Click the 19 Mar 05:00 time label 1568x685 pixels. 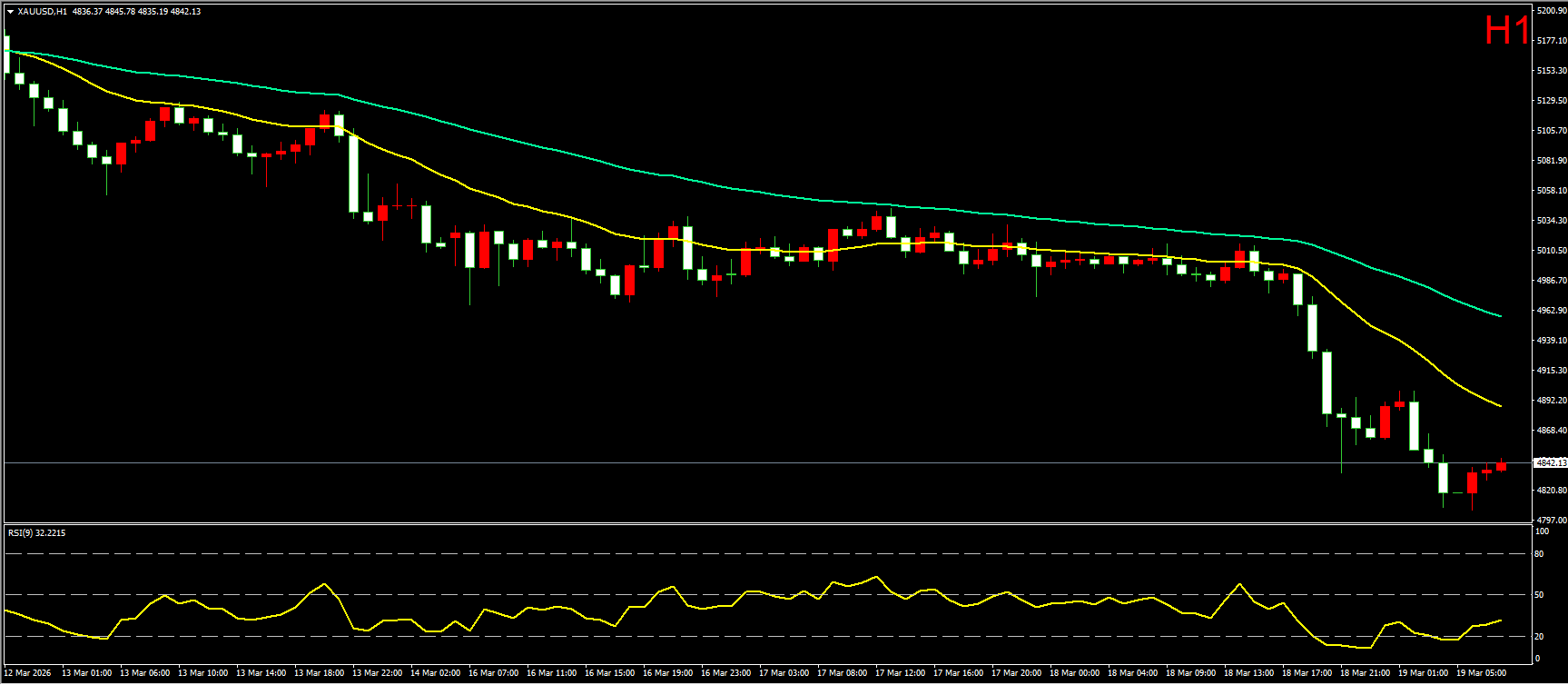[1481, 673]
